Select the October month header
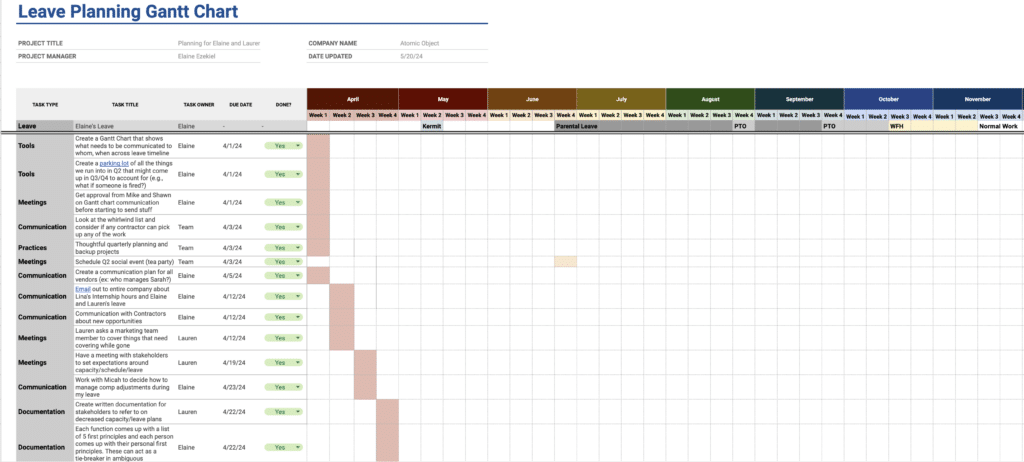The image size is (1024, 462). tap(888, 100)
